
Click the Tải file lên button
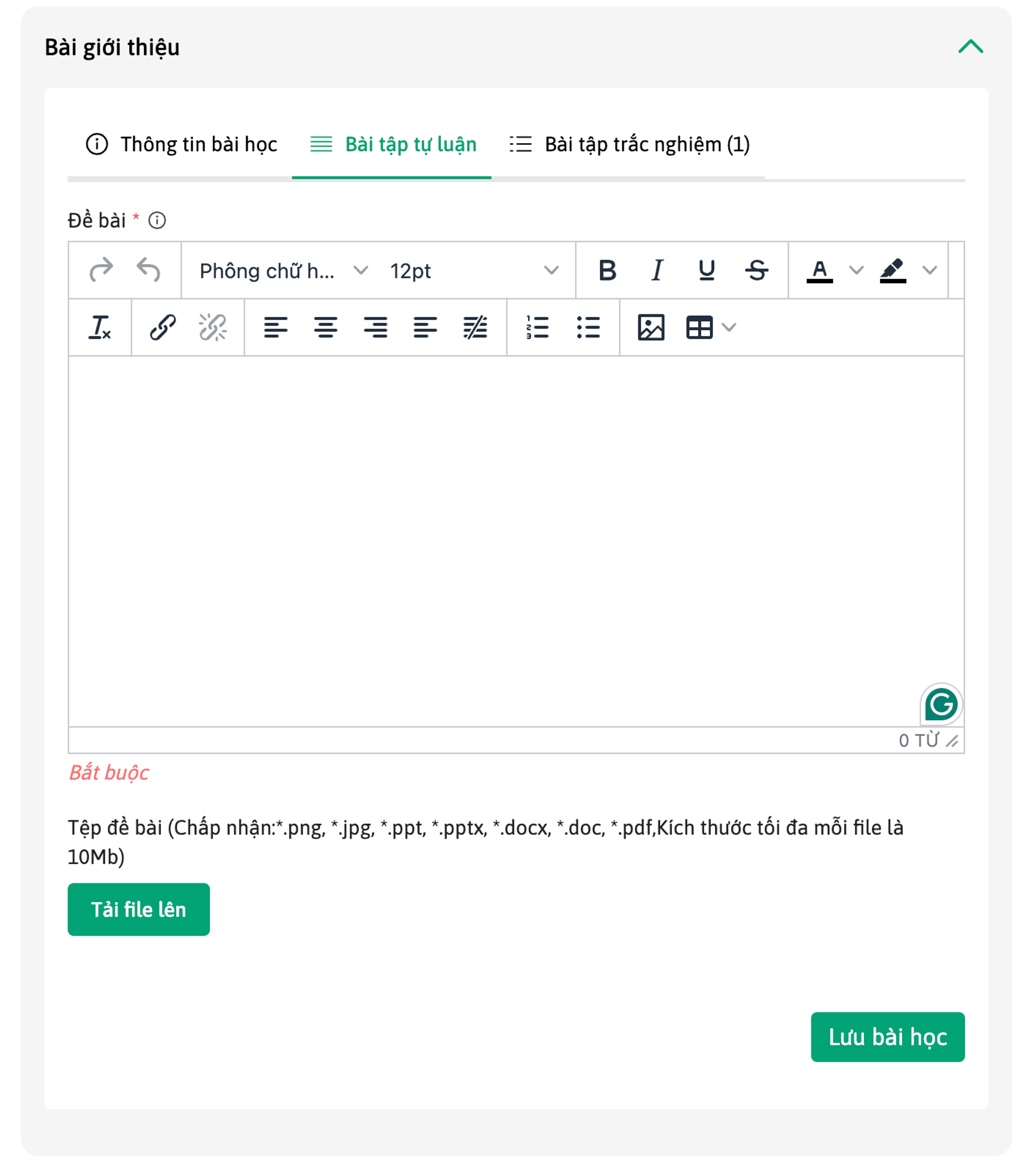click(x=138, y=909)
